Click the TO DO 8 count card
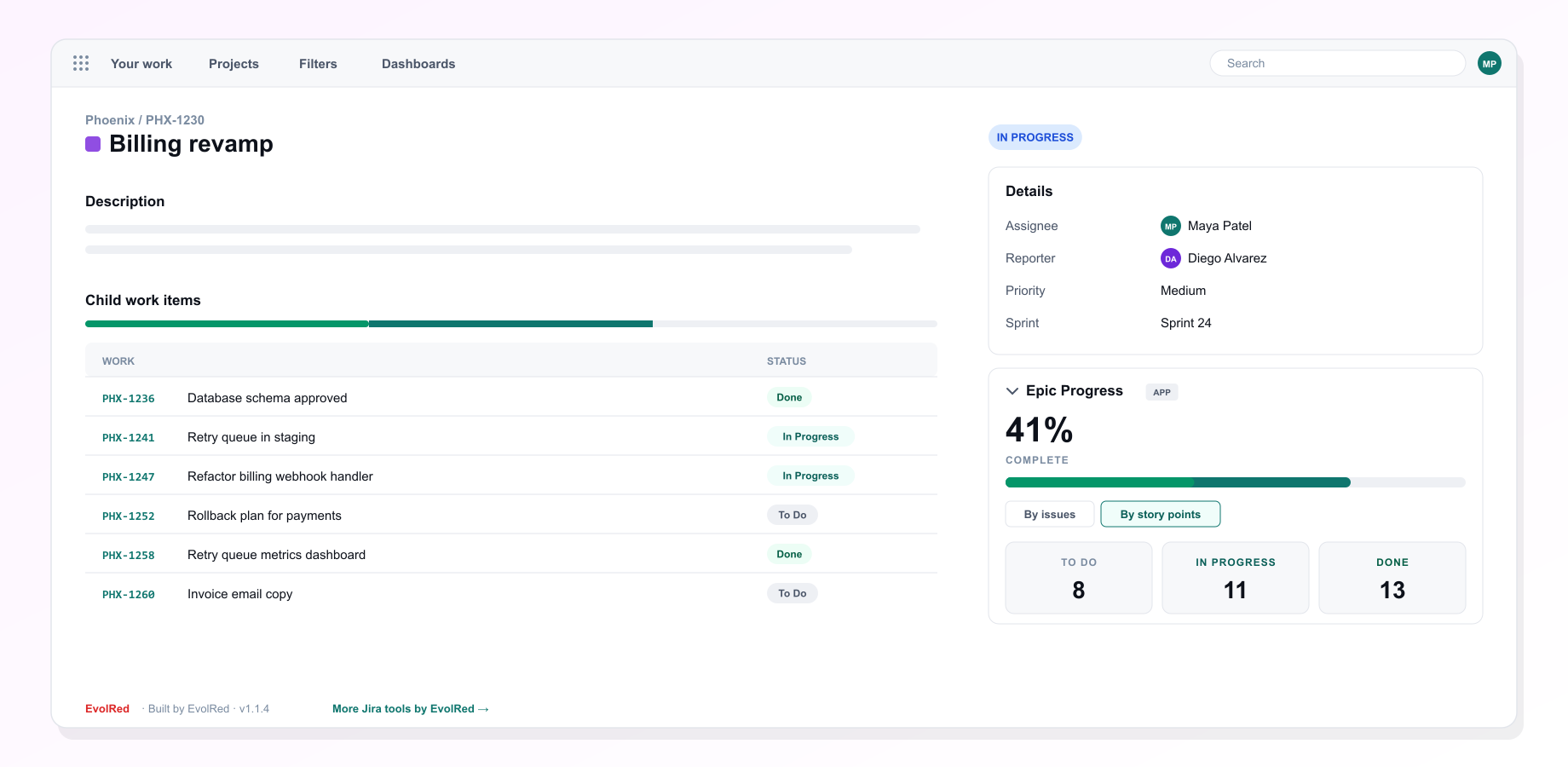Viewport: 1568px width, 767px height. coord(1079,578)
